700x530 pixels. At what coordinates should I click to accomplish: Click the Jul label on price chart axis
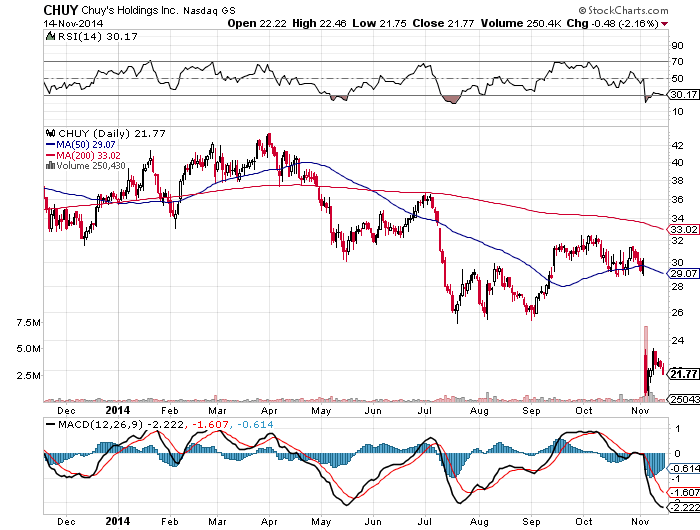pyautogui.click(x=425, y=410)
